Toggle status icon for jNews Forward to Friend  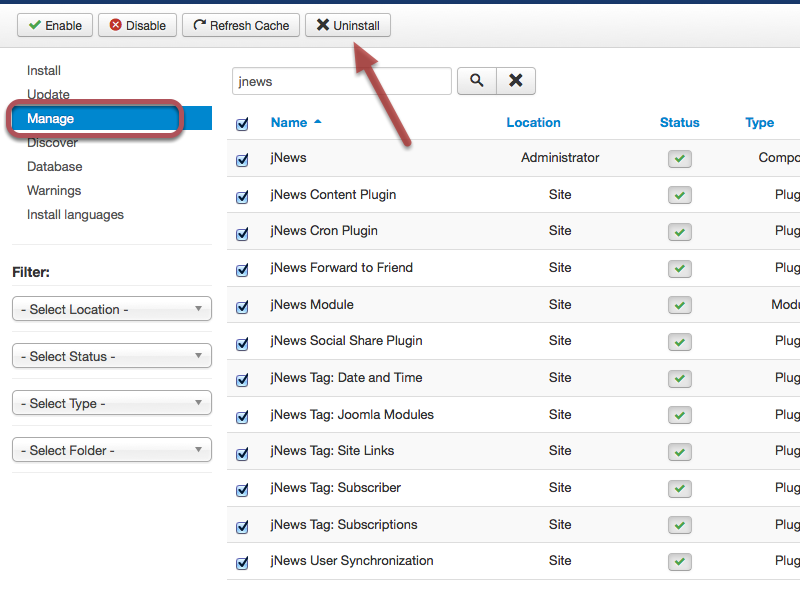[680, 269]
